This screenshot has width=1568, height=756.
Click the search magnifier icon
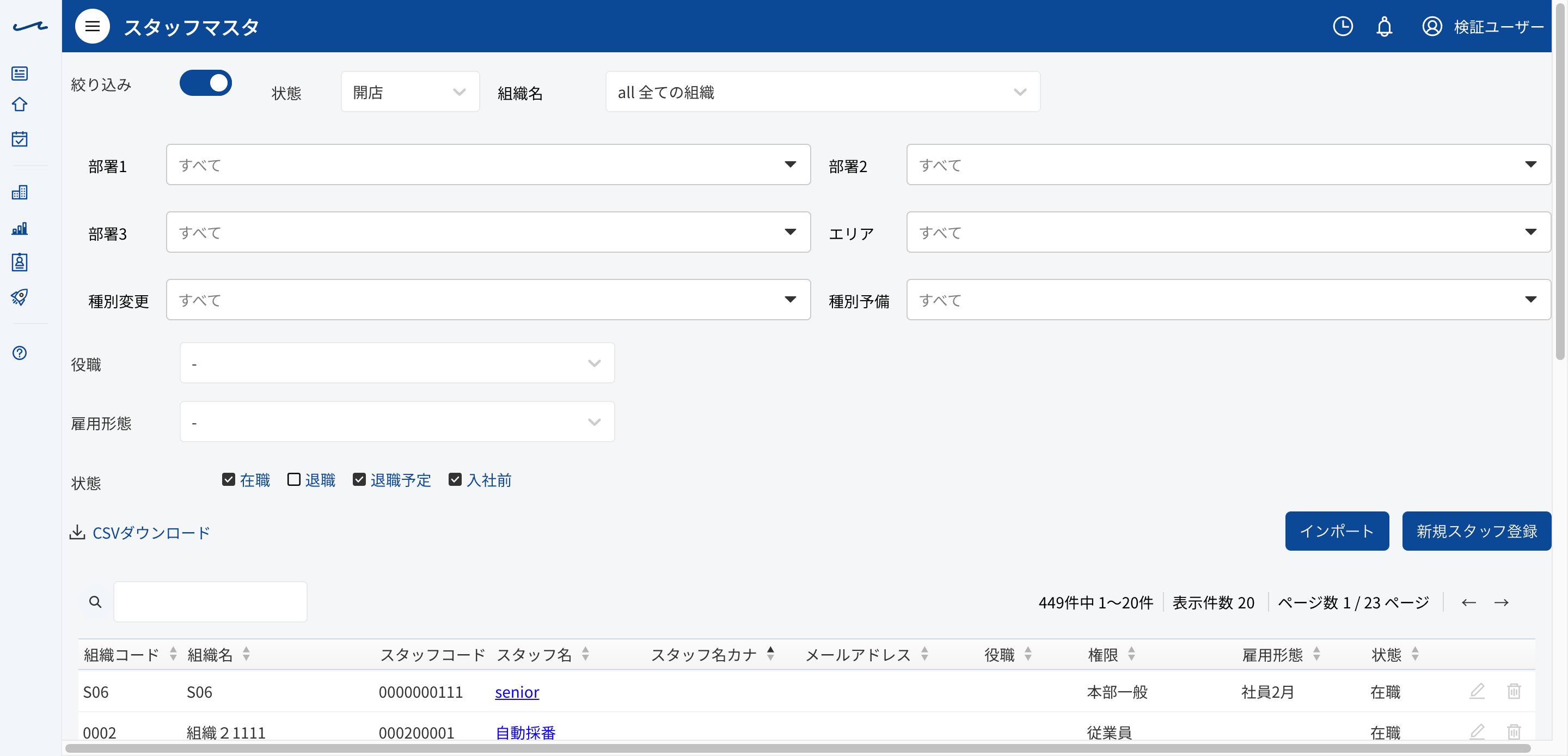[95, 601]
